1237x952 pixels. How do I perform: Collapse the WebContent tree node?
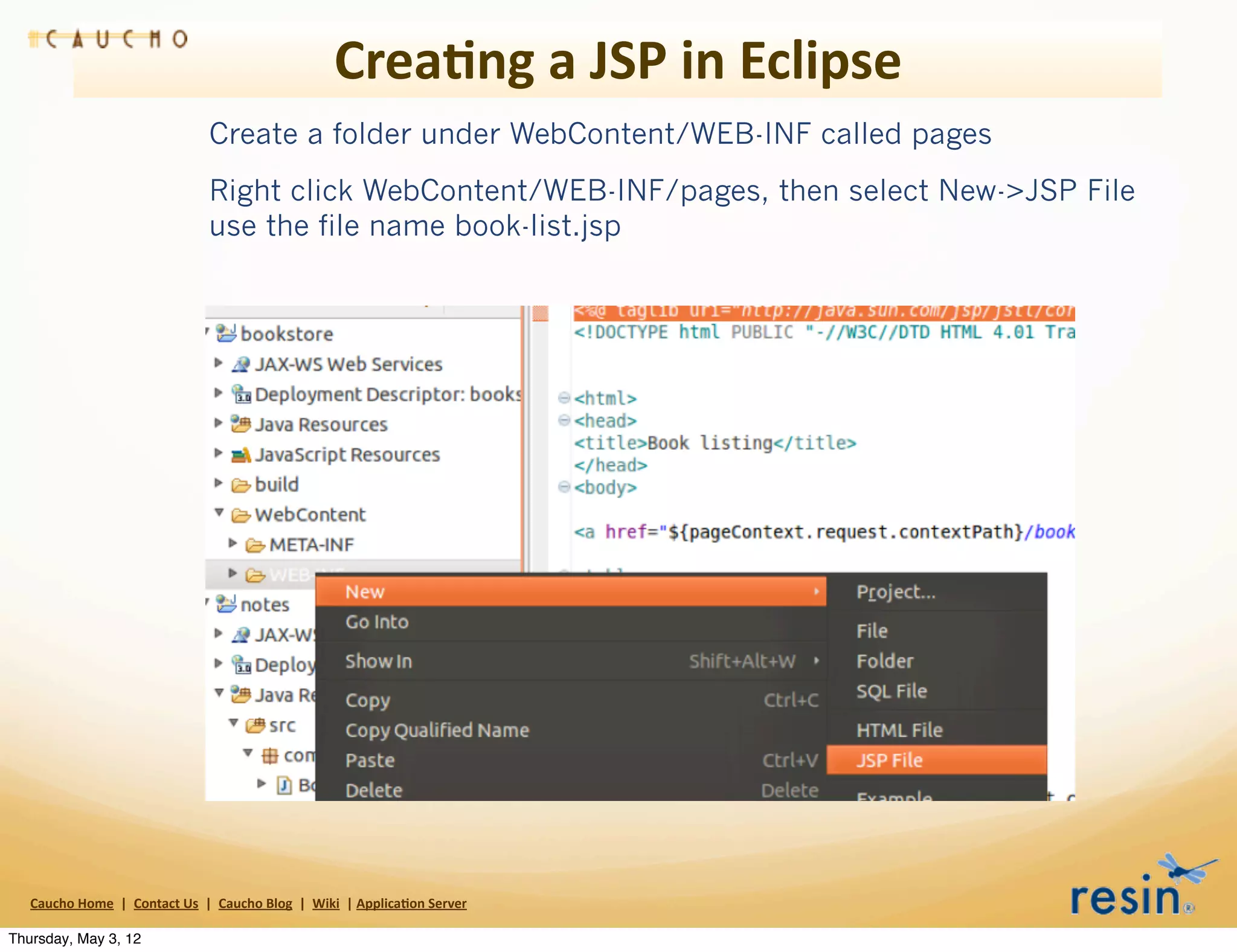pos(219,513)
